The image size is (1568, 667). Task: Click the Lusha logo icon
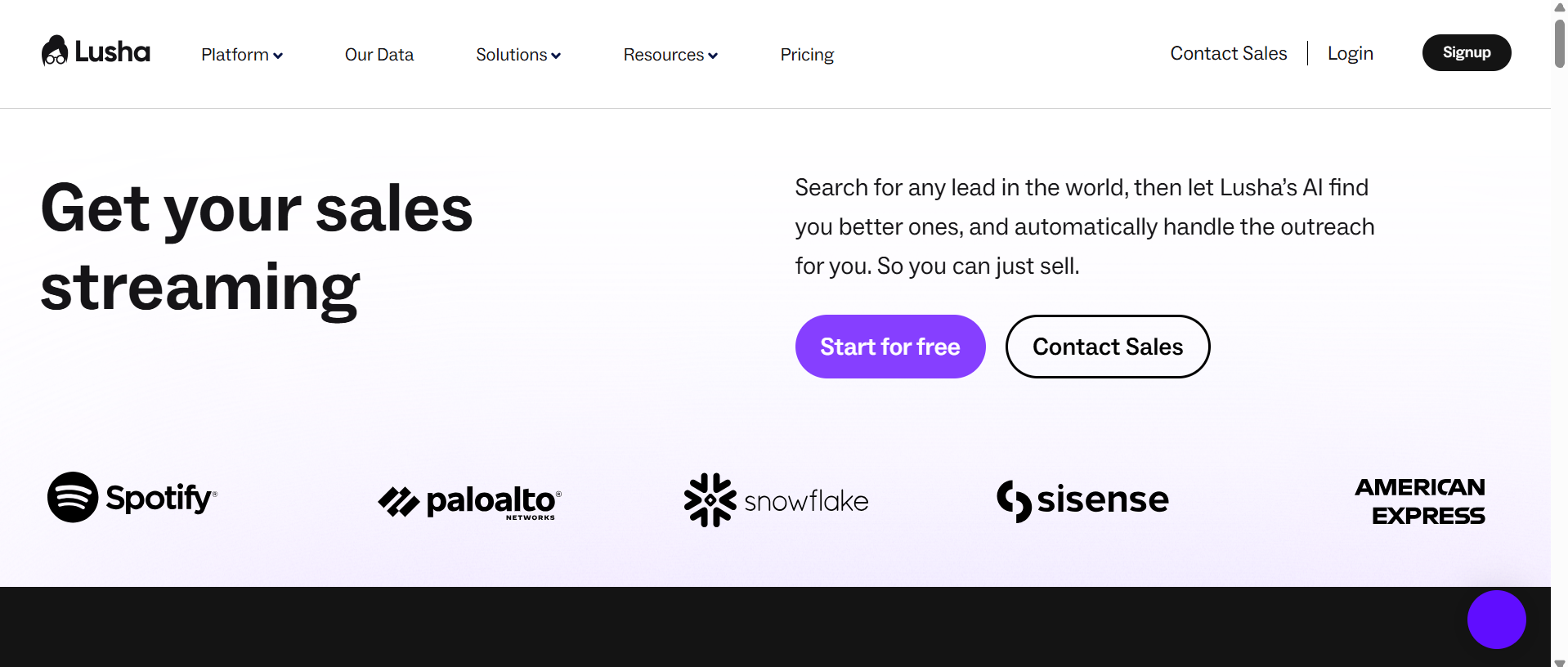[55, 51]
